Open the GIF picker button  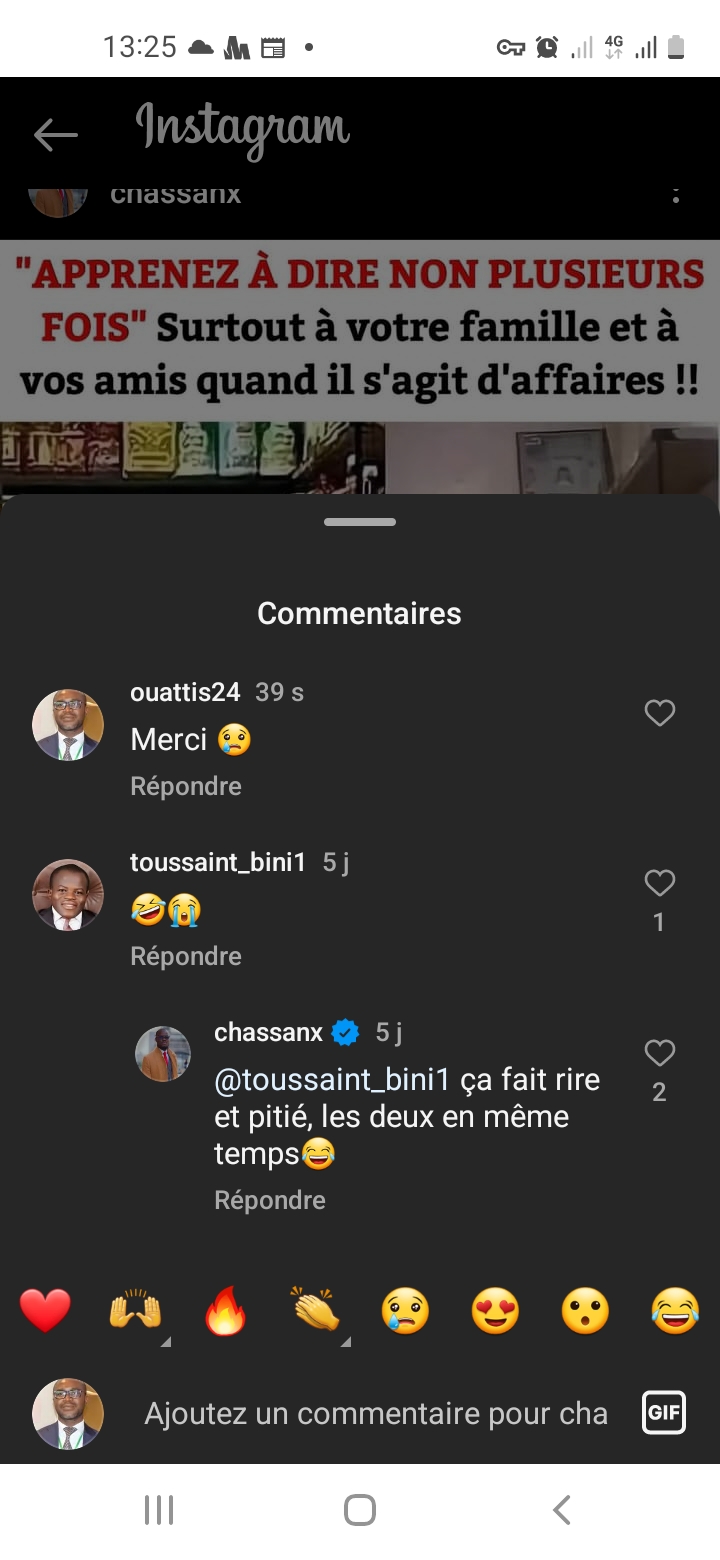(664, 1413)
